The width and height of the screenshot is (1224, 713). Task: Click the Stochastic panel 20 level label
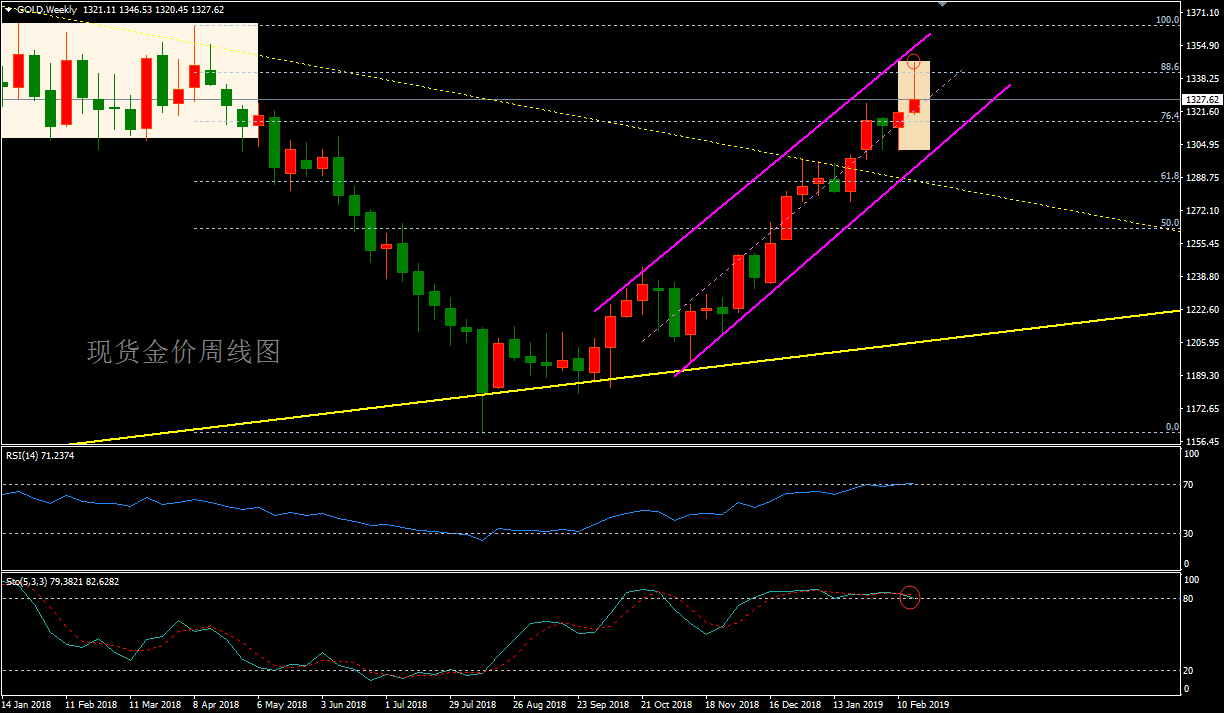[x=1189, y=670]
